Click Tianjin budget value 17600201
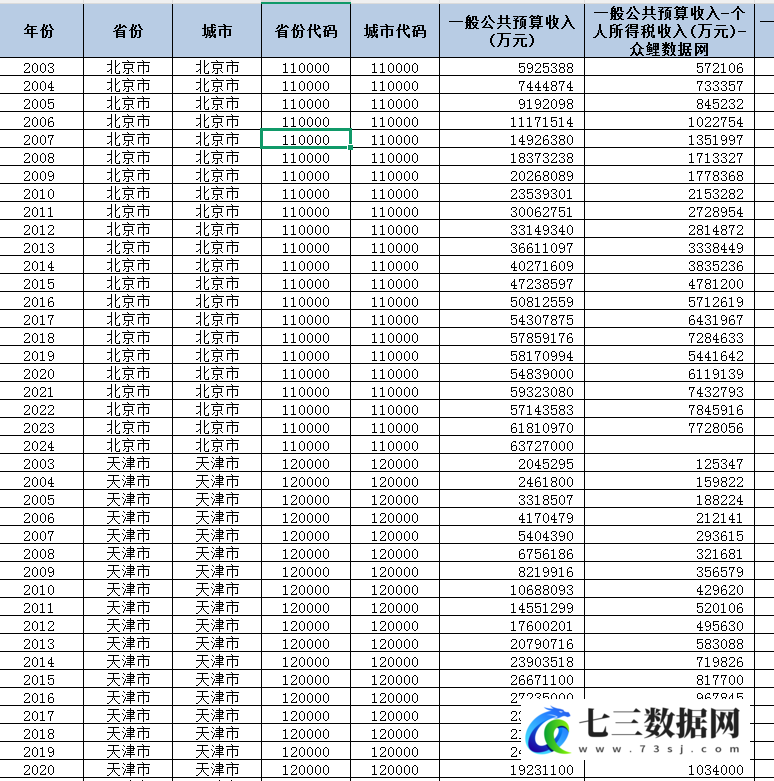This screenshot has width=774, height=781. tap(542, 626)
